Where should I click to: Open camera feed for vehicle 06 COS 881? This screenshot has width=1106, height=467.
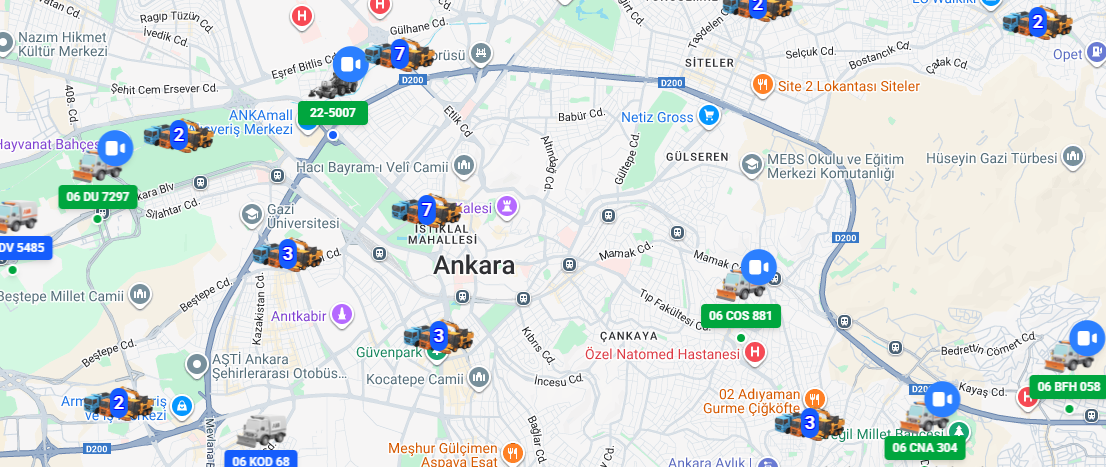(758, 267)
